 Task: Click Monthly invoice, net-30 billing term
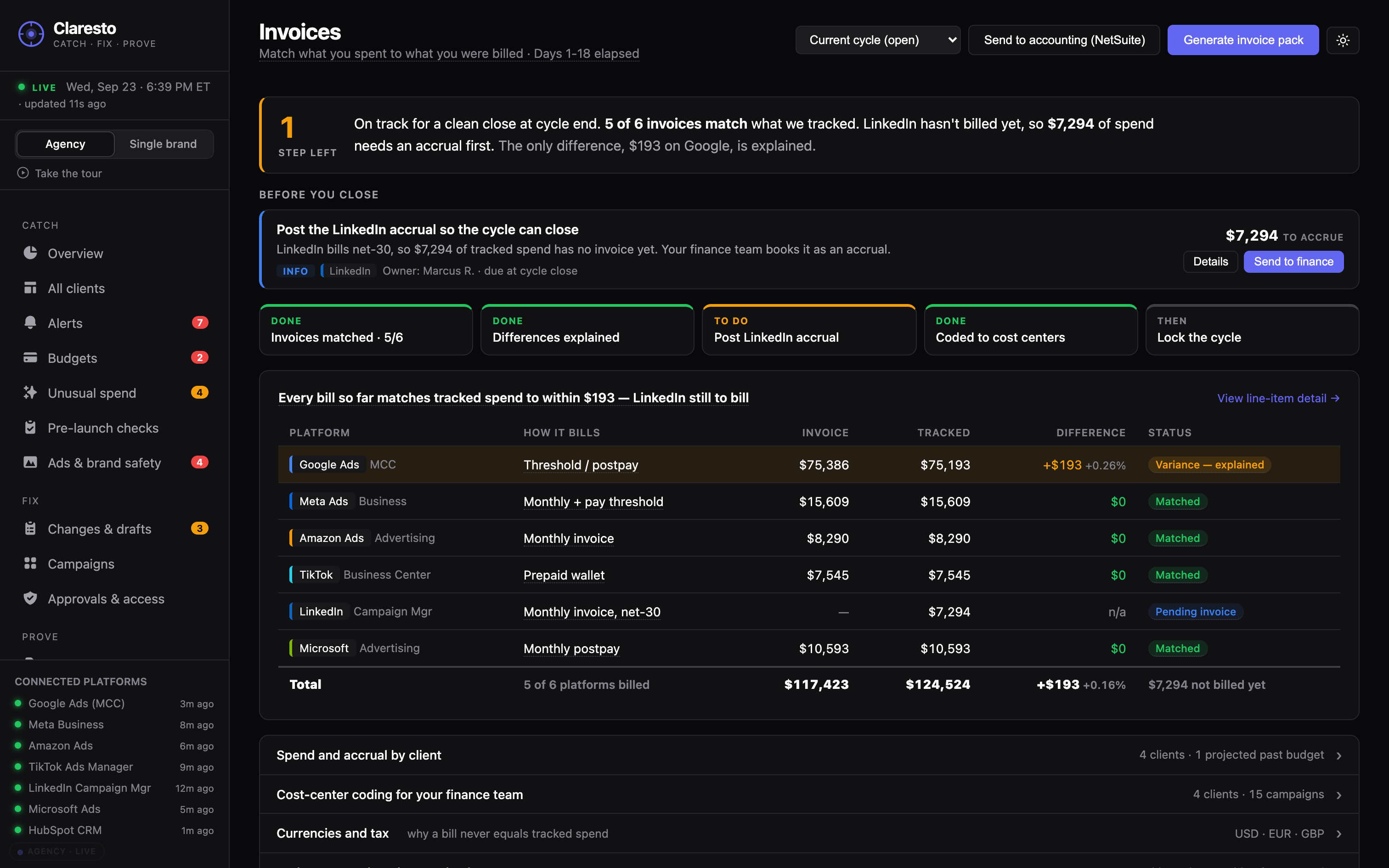click(592, 612)
